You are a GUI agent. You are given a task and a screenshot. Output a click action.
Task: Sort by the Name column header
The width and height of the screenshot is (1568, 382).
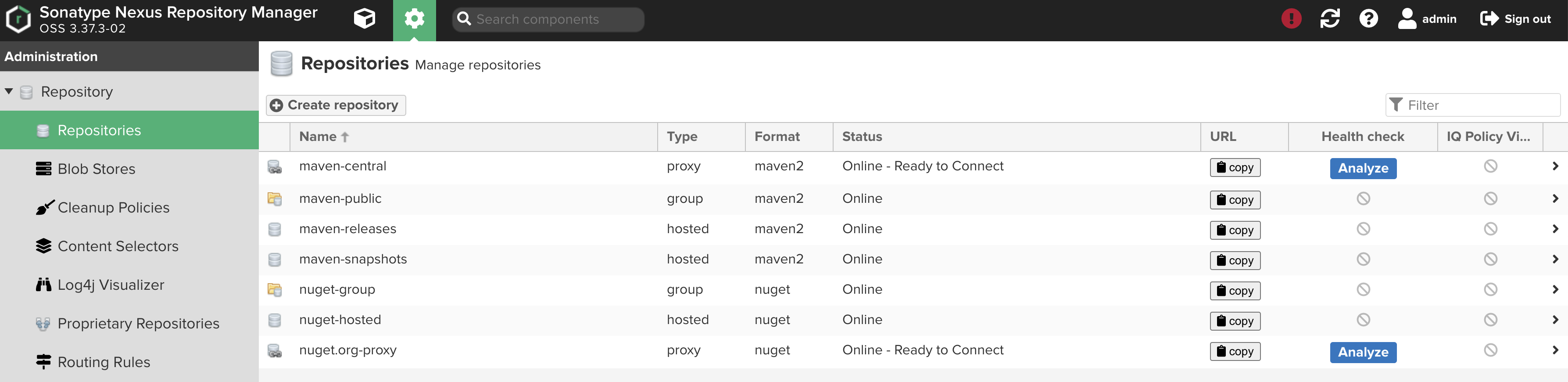[473, 137]
